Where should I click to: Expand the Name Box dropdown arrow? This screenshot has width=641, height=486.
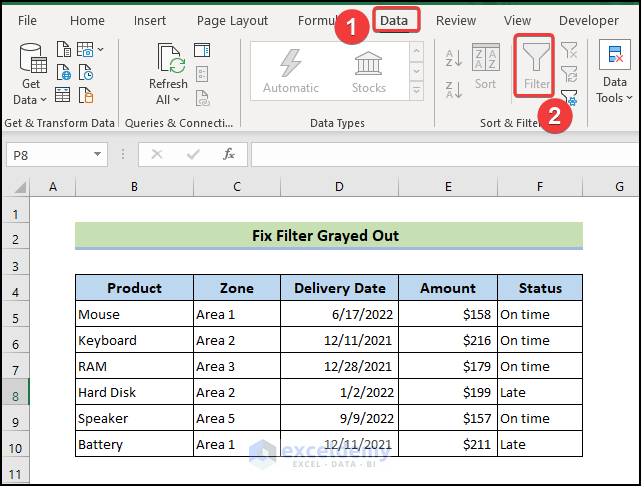[98, 155]
